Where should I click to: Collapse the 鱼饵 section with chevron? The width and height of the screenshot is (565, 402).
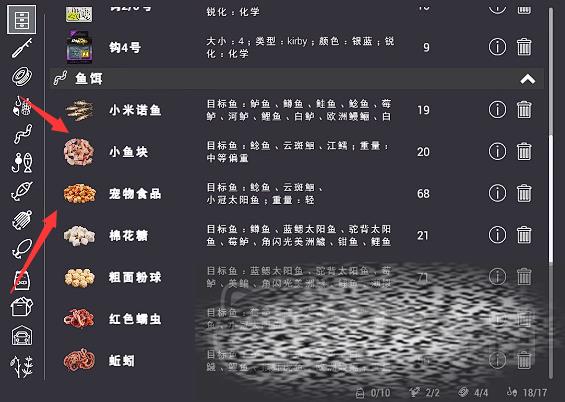(x=528, y=79)
